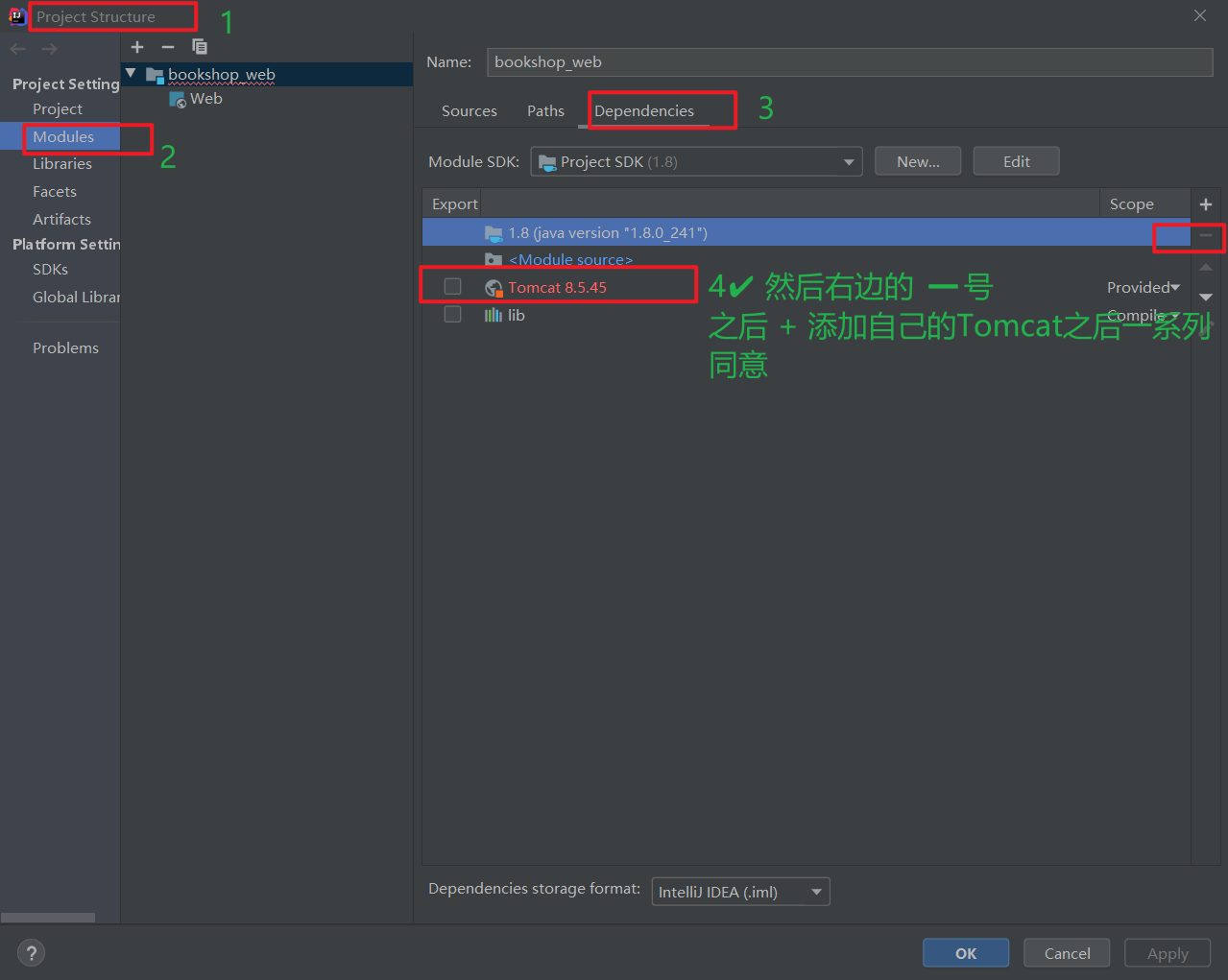Select the <Module source> row

point(807,260)
